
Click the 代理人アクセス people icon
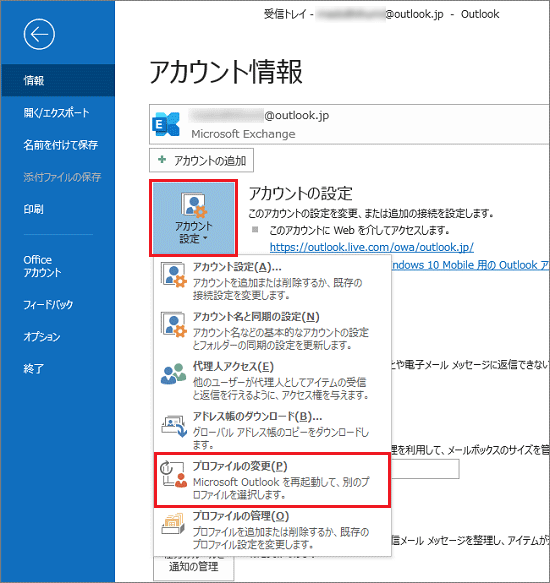coord(173,374)
